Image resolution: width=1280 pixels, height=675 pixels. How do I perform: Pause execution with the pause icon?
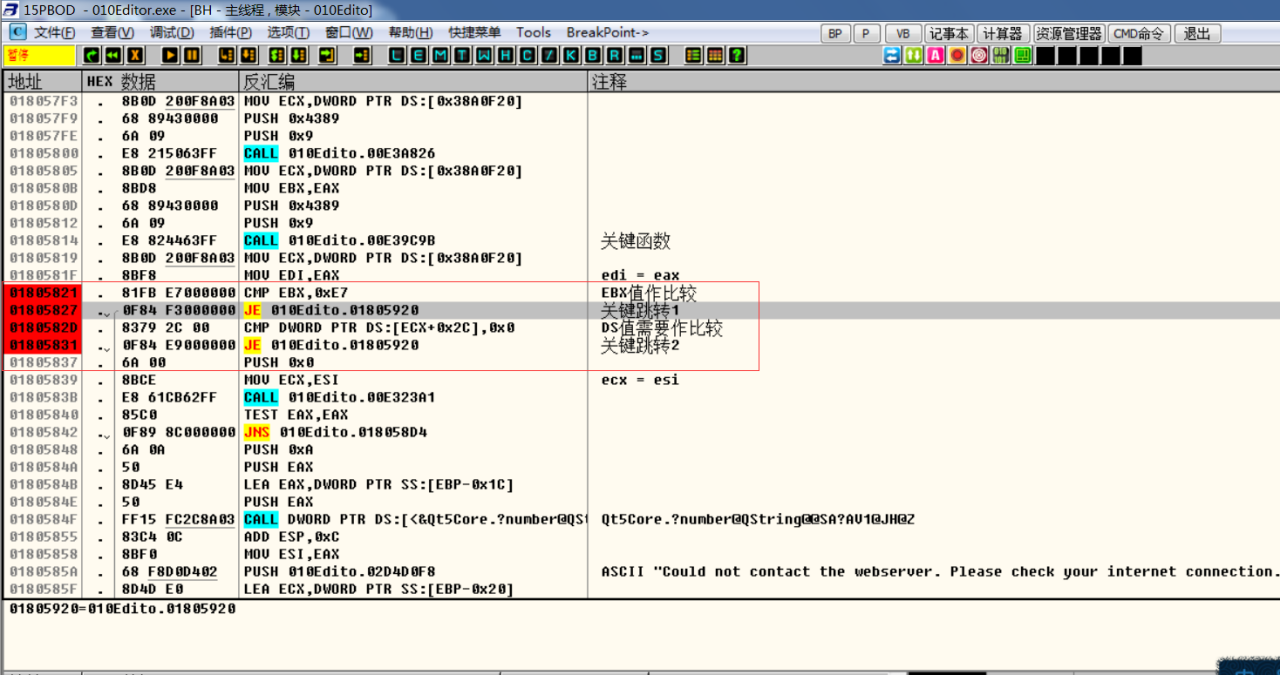pyautogui.click(x=192, y=56)
